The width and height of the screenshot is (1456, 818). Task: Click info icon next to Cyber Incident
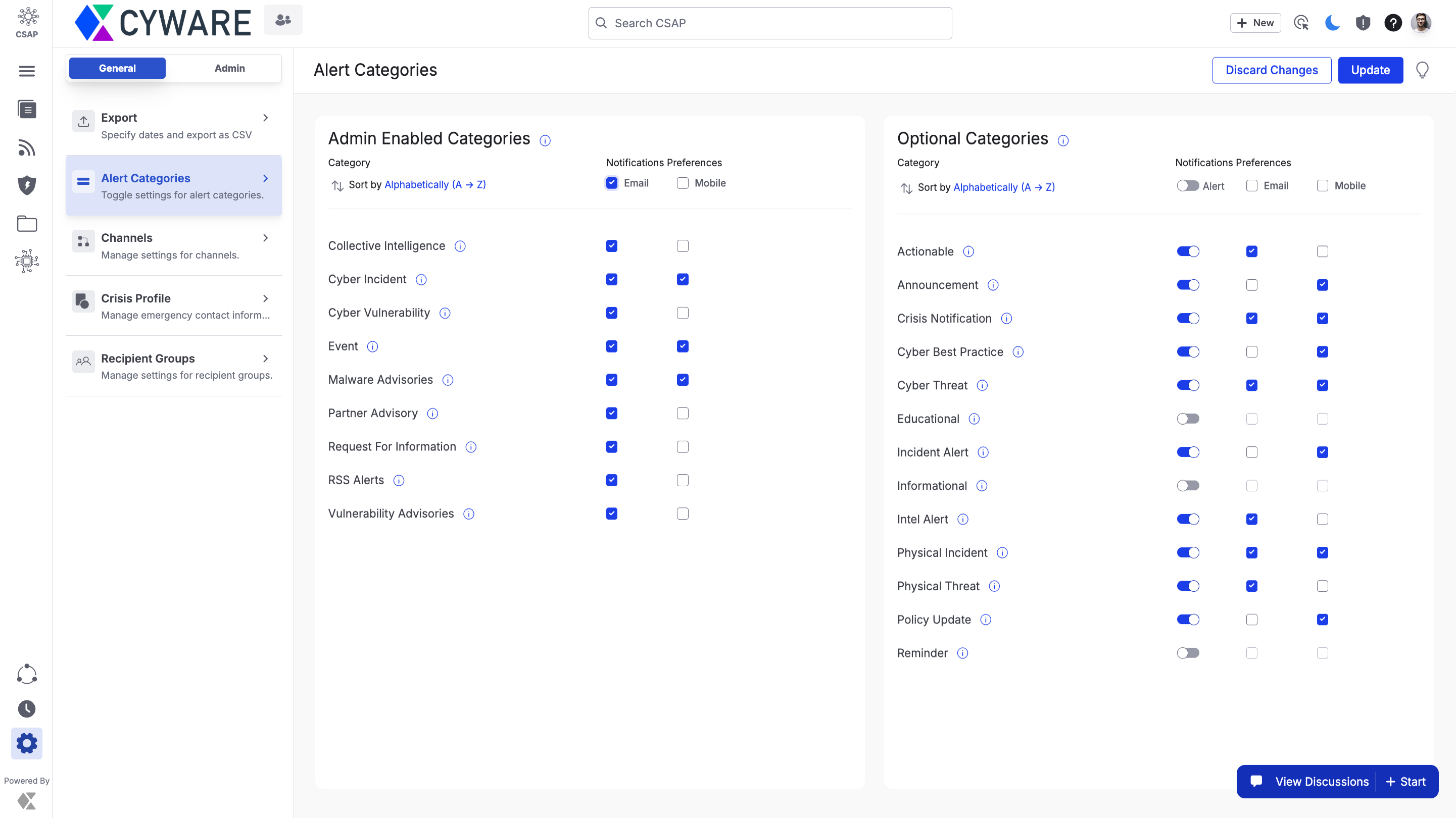[421, 280]
